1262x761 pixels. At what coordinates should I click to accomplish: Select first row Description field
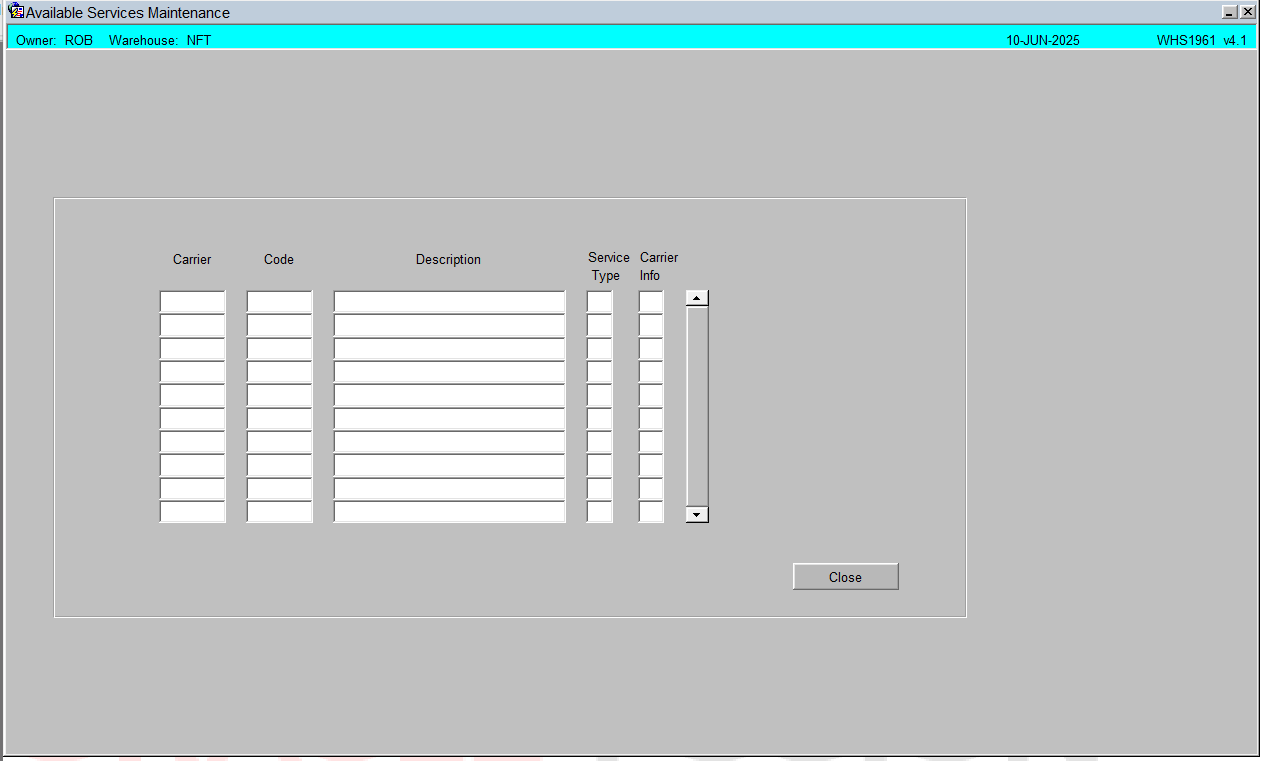click(x=449, y=301)
